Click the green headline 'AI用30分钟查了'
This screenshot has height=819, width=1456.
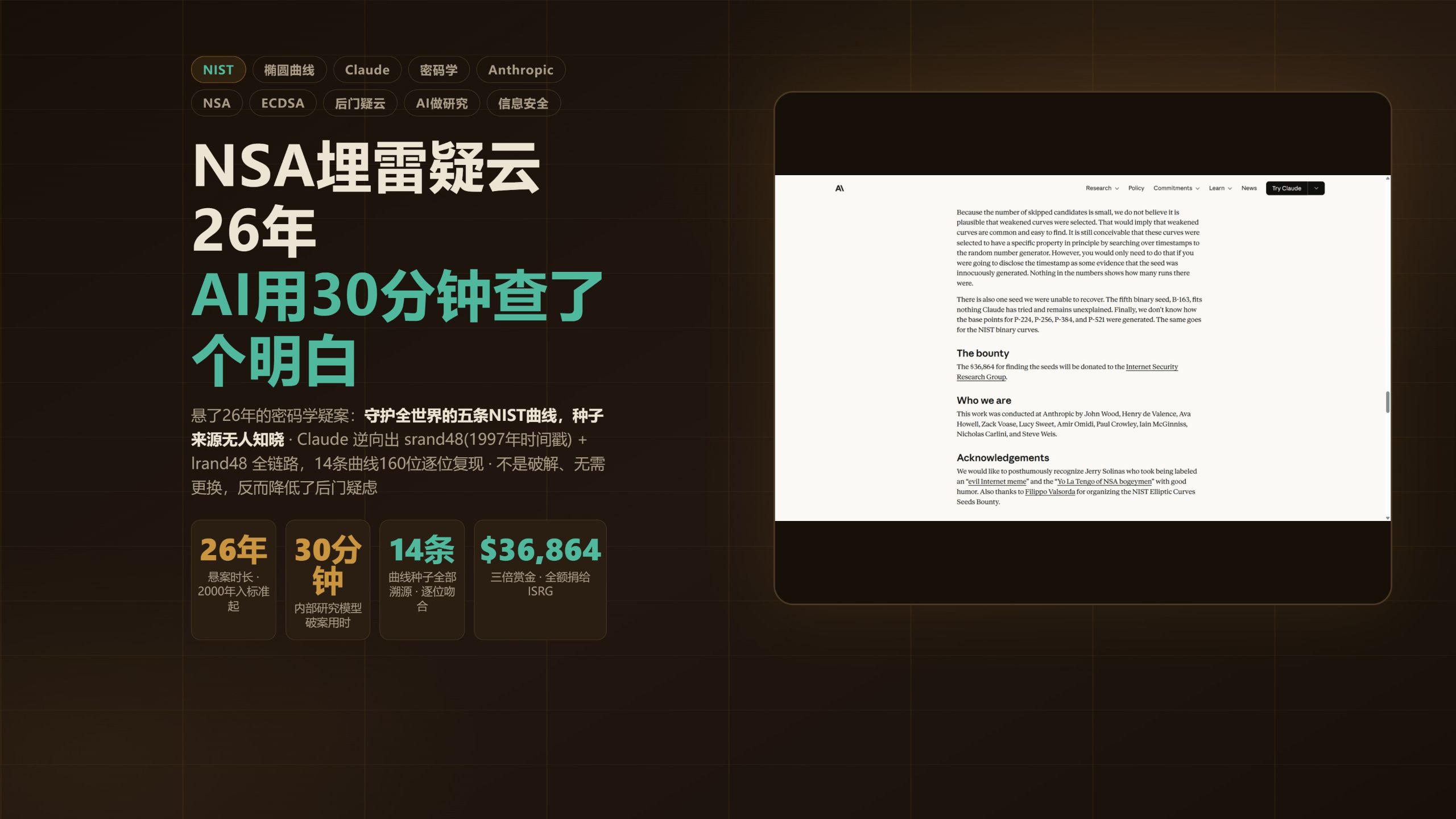click(397, 296)
